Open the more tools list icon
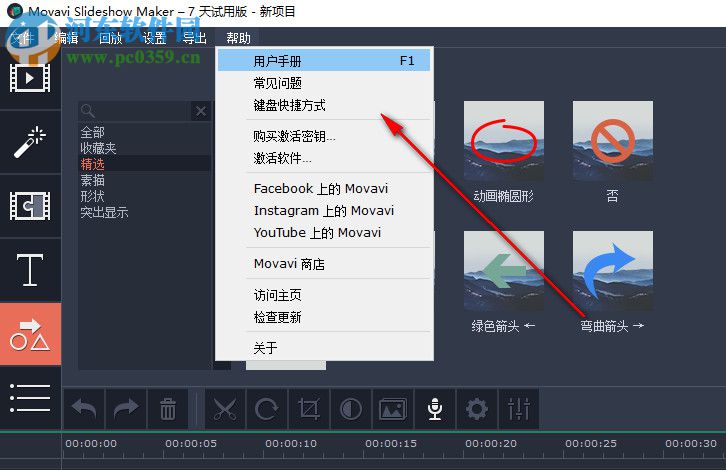Screen dimensions: 726x470 tap(30, 398)
